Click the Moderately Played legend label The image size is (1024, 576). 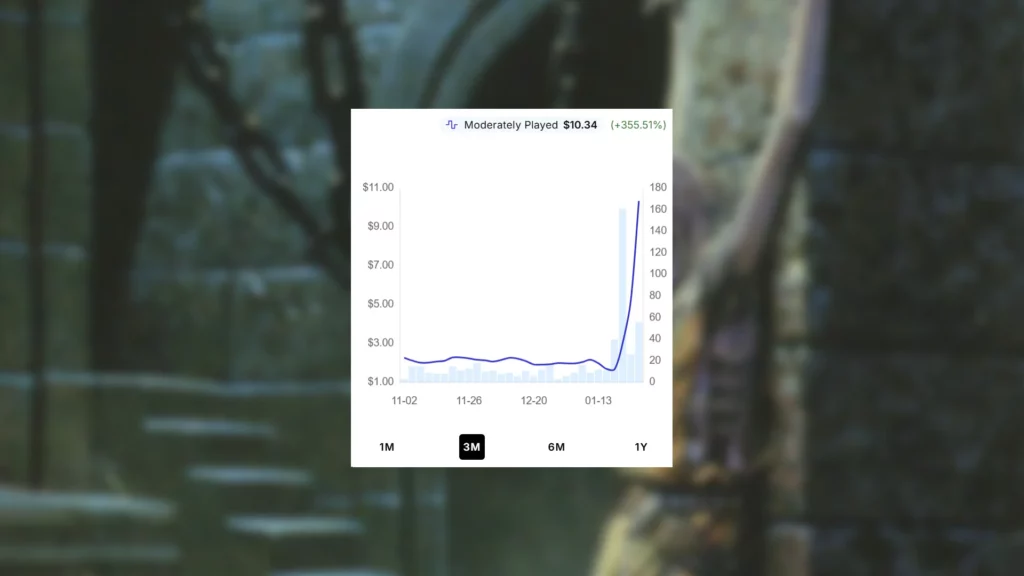(510, 125)
